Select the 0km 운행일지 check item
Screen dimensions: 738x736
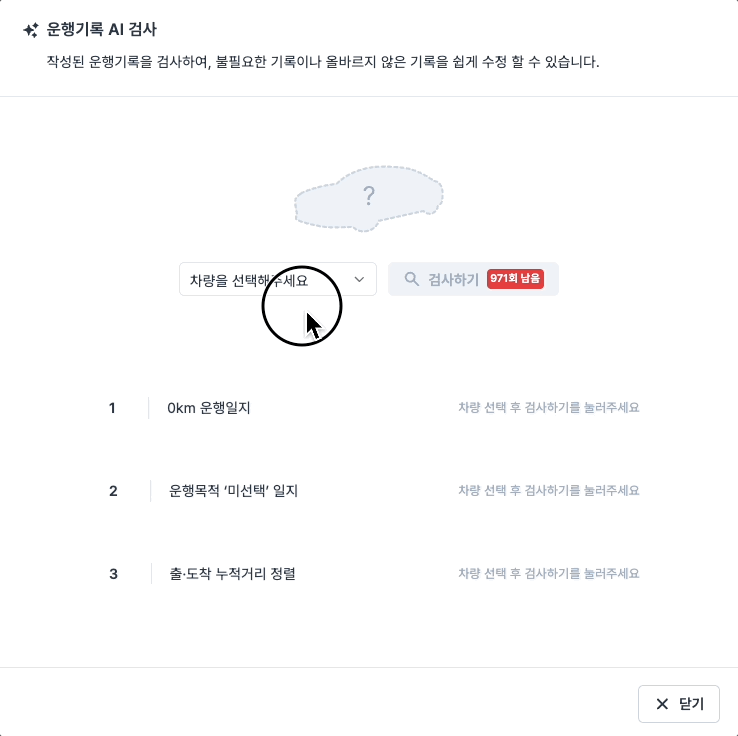209,408
